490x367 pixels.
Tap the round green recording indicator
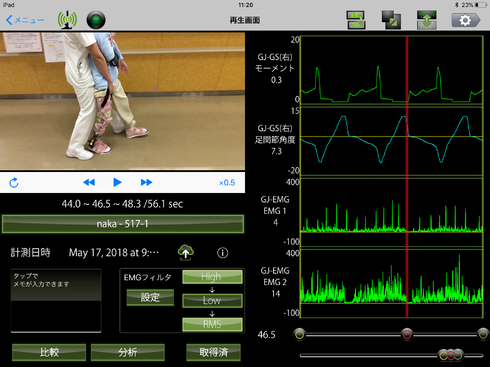[x=96, y=20]
